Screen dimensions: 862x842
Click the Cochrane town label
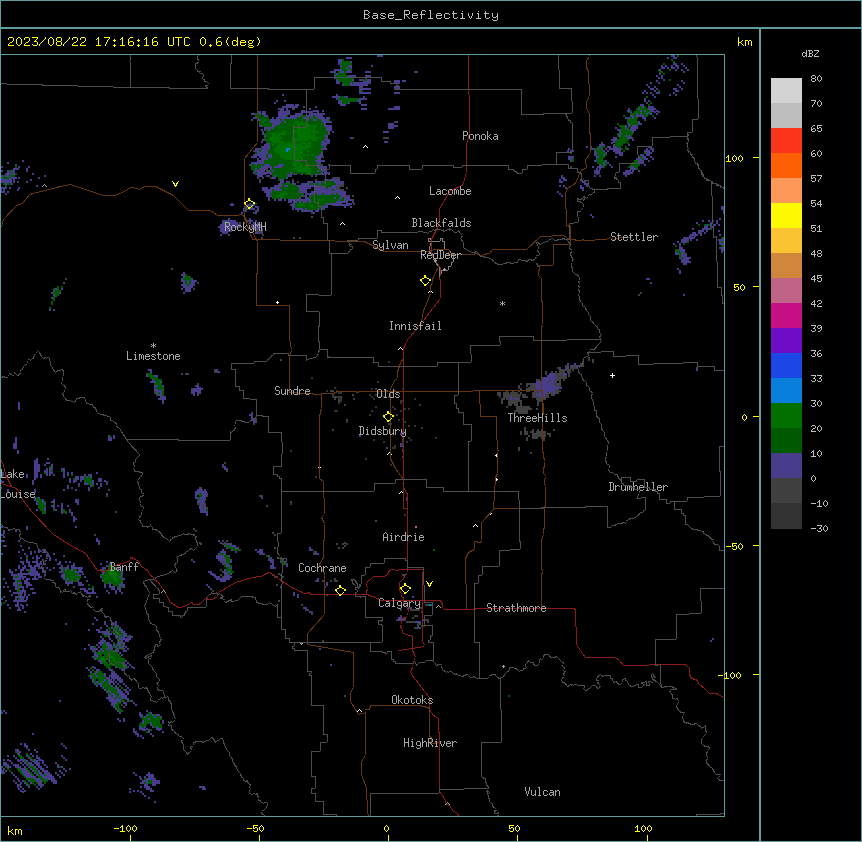pos(322,568)
